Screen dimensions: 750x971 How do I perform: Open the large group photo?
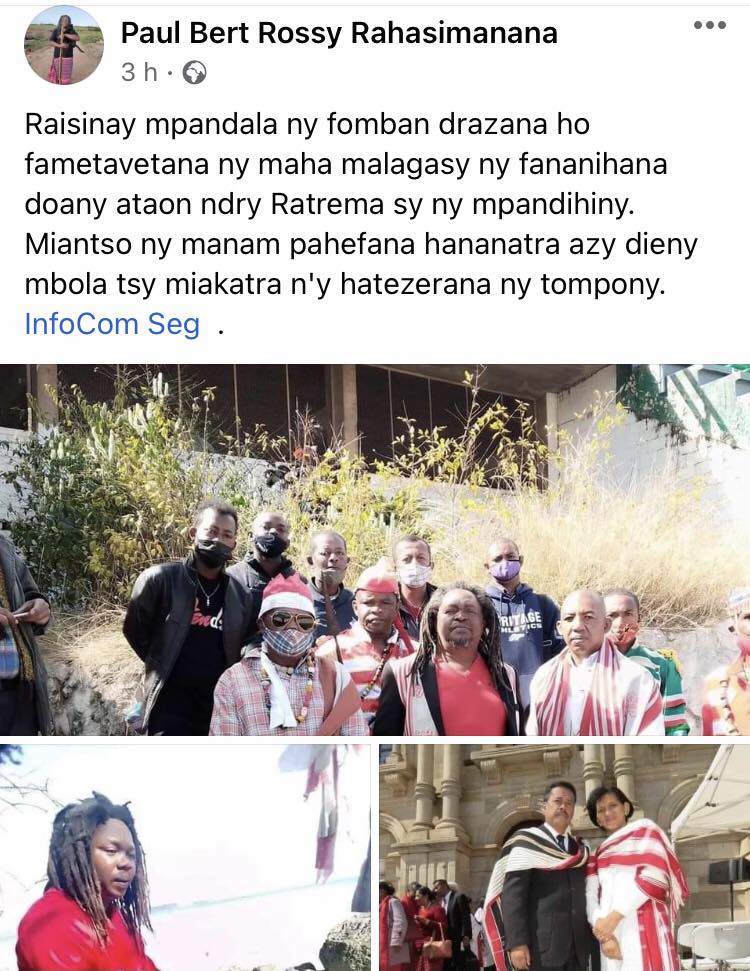tap(375, 549)
